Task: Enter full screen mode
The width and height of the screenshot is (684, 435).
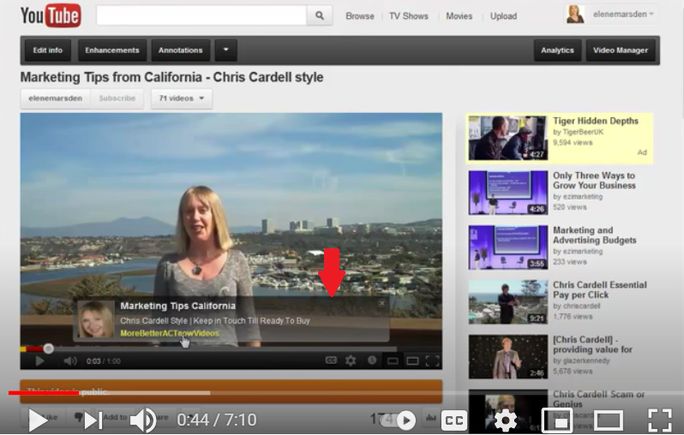Action: (x=659, y=420)
